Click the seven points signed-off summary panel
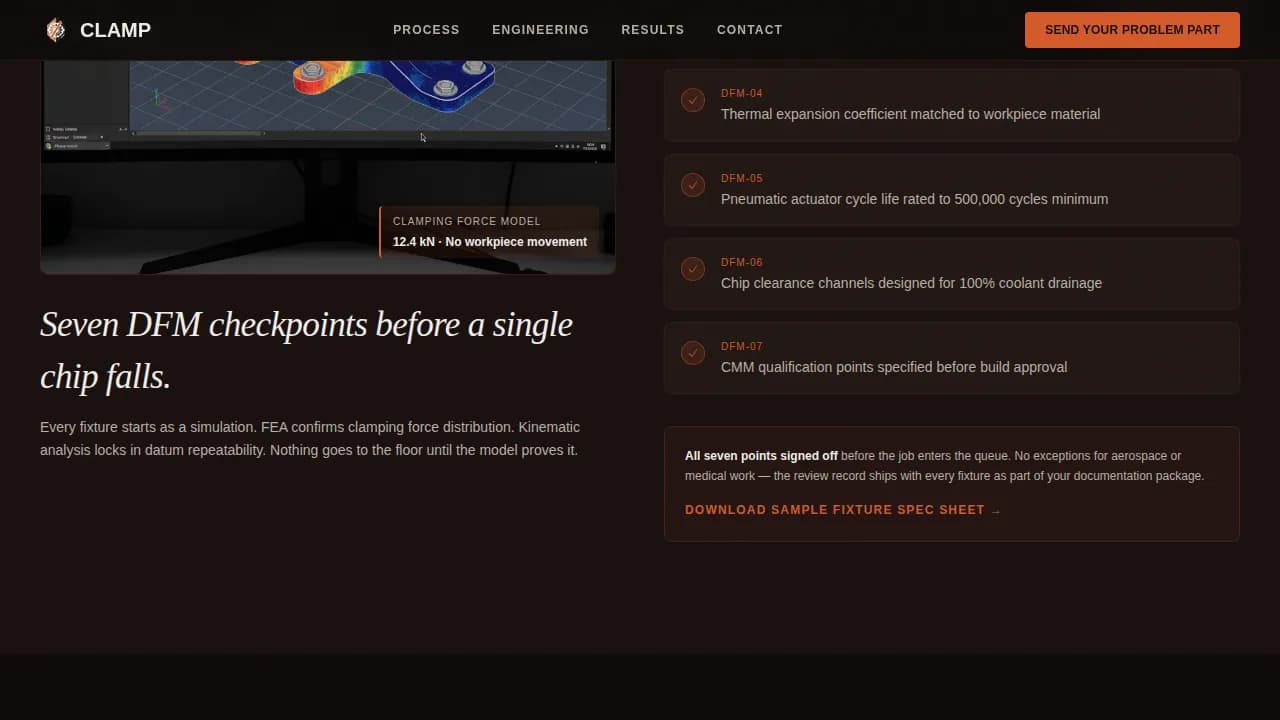Screen dimensions: 1280x720 [x=950, y=483]
